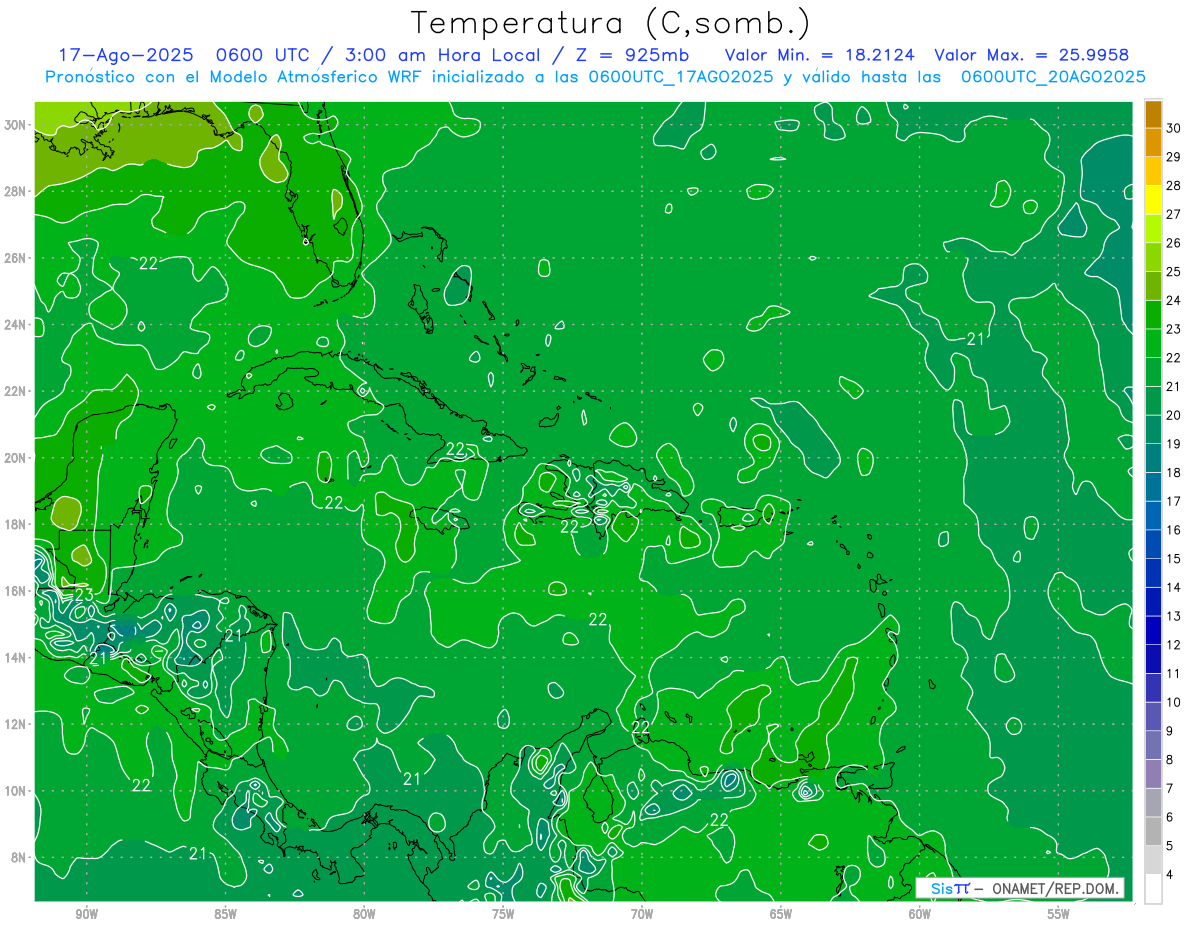Viewport: 1200px width, 927px height.
Task: Click yellow colorbar swatch between 27 and 28
Action: coord(1153,200)
